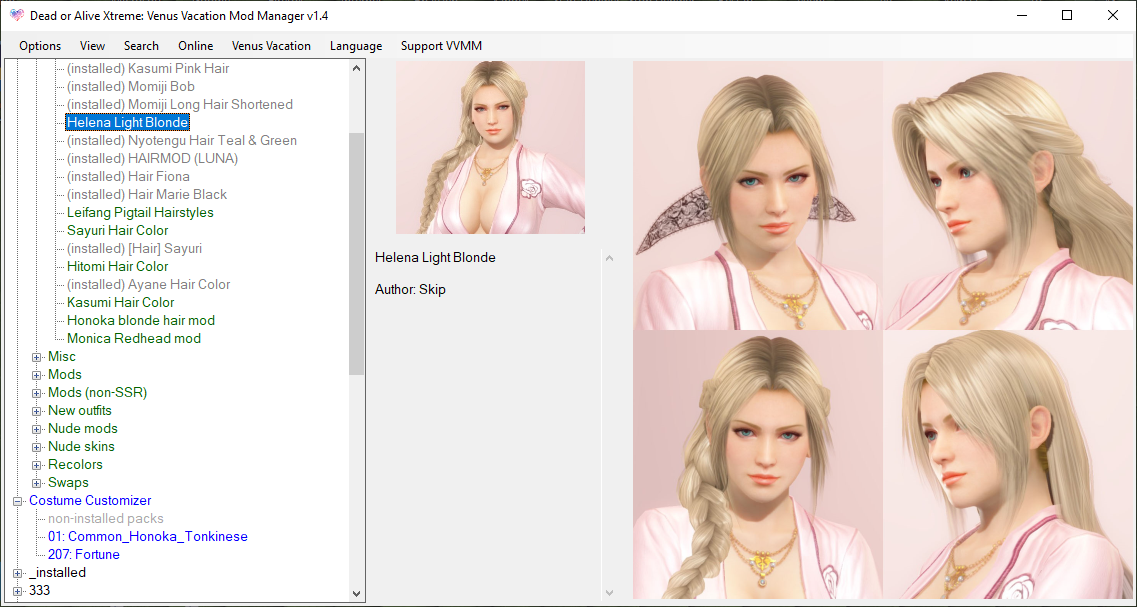Select the Helena Light Blonde mod
This screenshot has height=607, width=1137.
(x=128, y=123)
